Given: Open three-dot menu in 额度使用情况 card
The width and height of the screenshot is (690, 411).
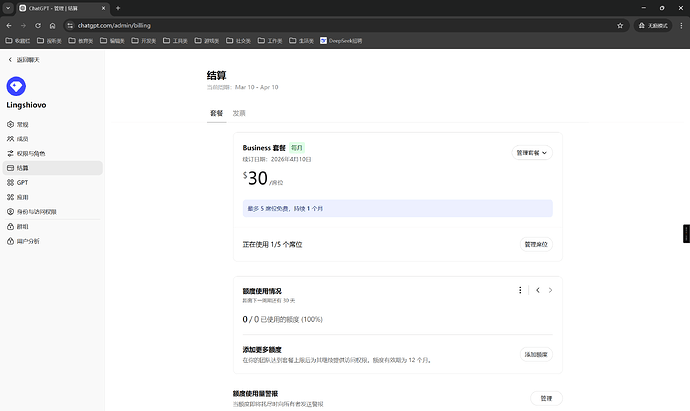Looking at the screenshot, I should click(x=520, y=290).
